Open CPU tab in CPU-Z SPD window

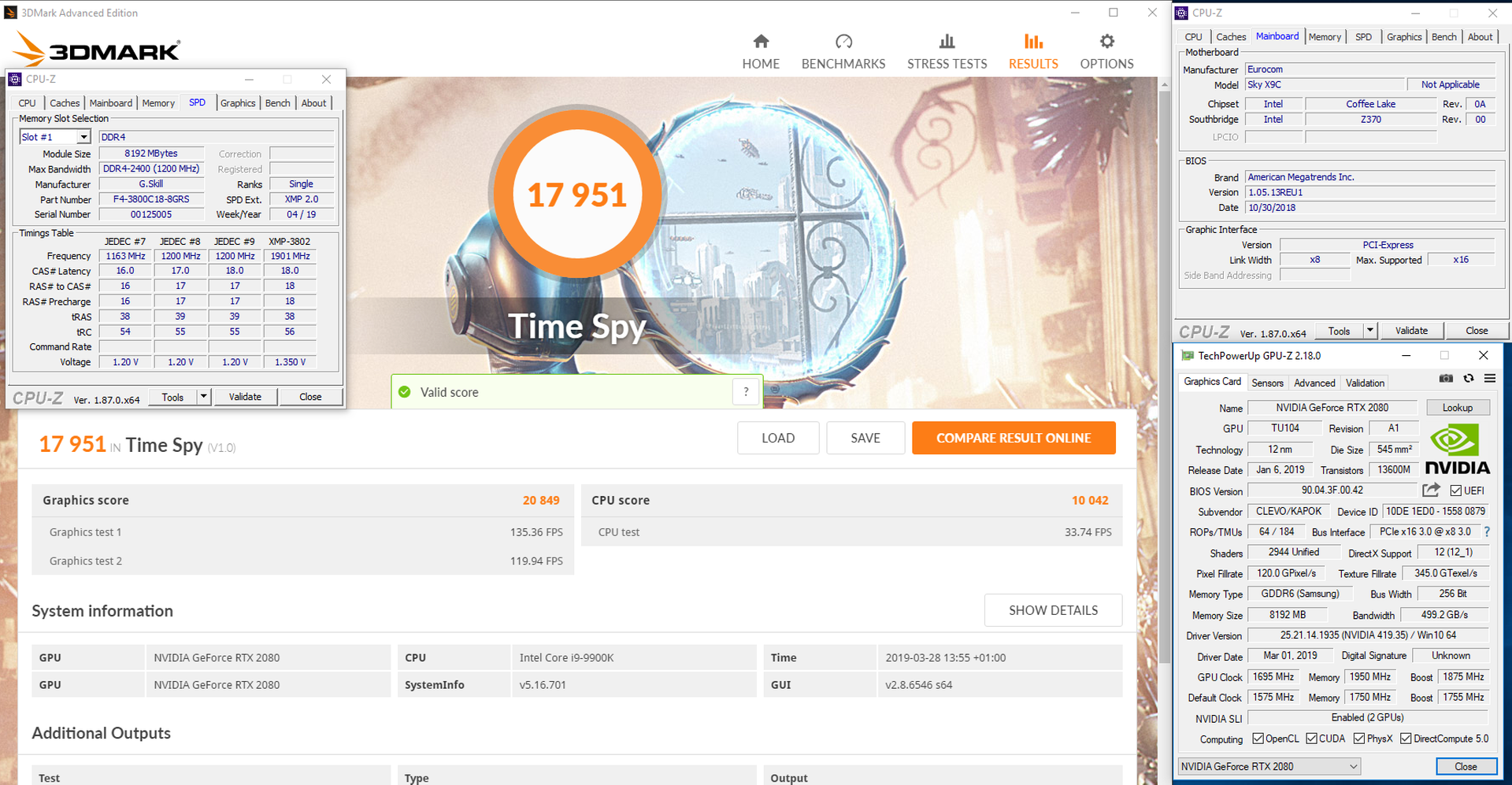click(28, 103)
